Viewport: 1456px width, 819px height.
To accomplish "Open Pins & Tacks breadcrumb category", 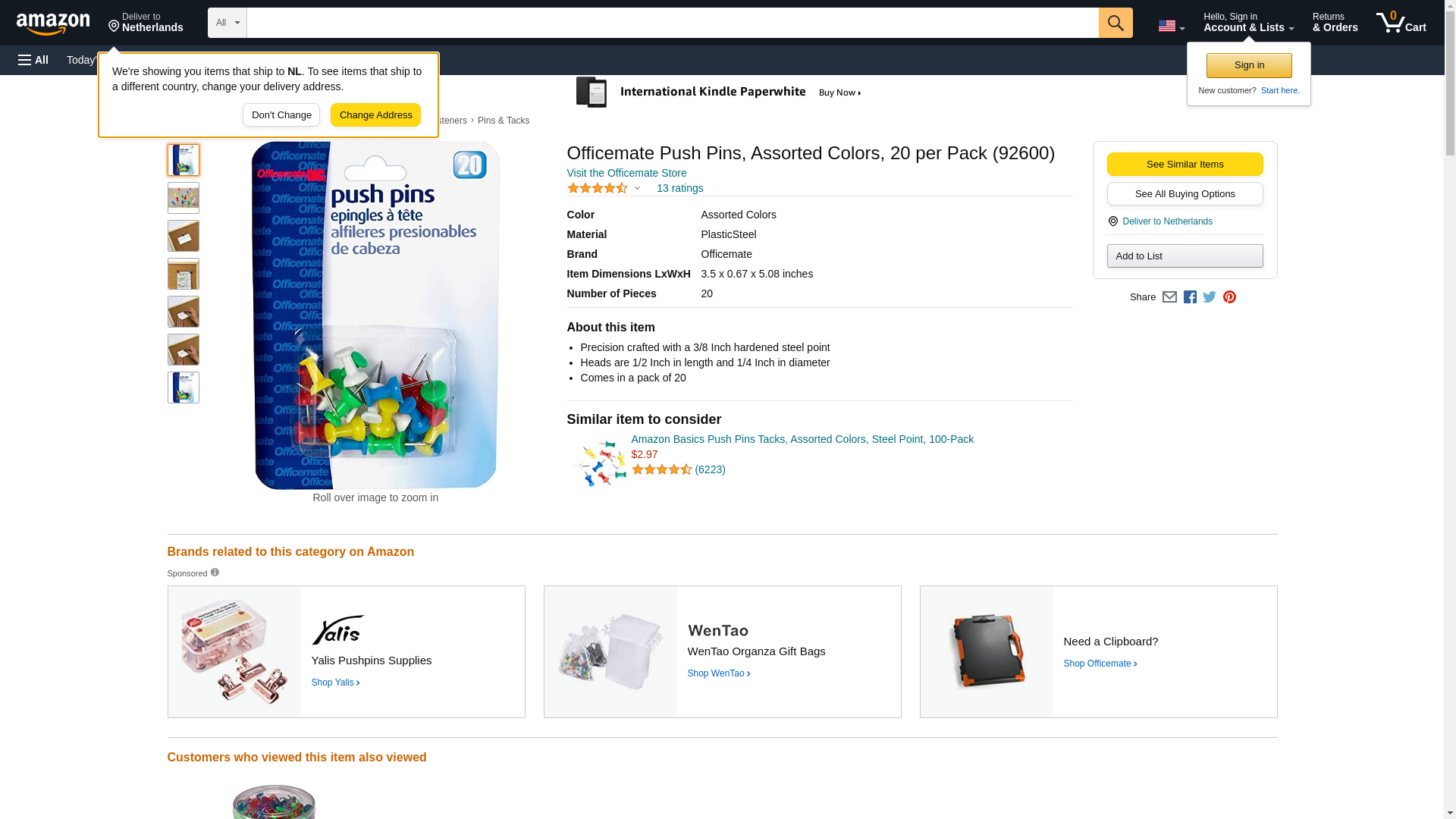I will pyautogui.click(x=504, y=121).
